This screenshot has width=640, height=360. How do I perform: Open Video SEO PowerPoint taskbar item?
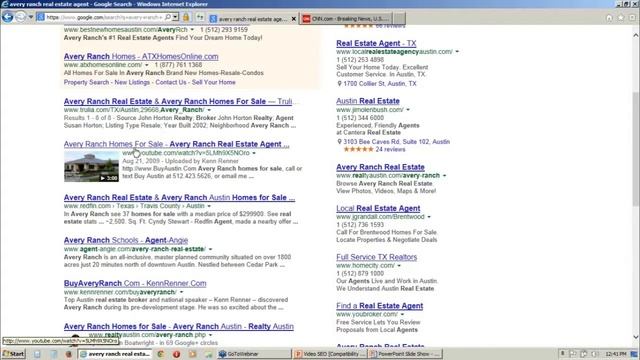coord(330,354)
